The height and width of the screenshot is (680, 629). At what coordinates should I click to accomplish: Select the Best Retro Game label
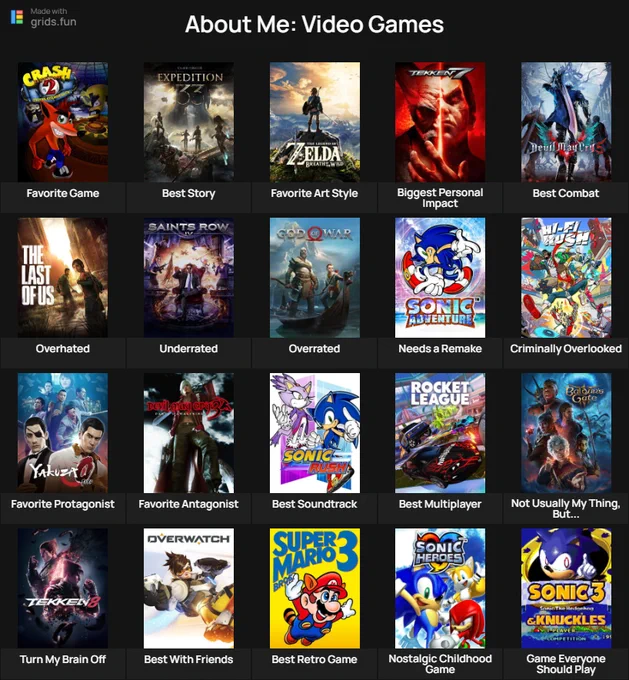(x=314, y=659)
